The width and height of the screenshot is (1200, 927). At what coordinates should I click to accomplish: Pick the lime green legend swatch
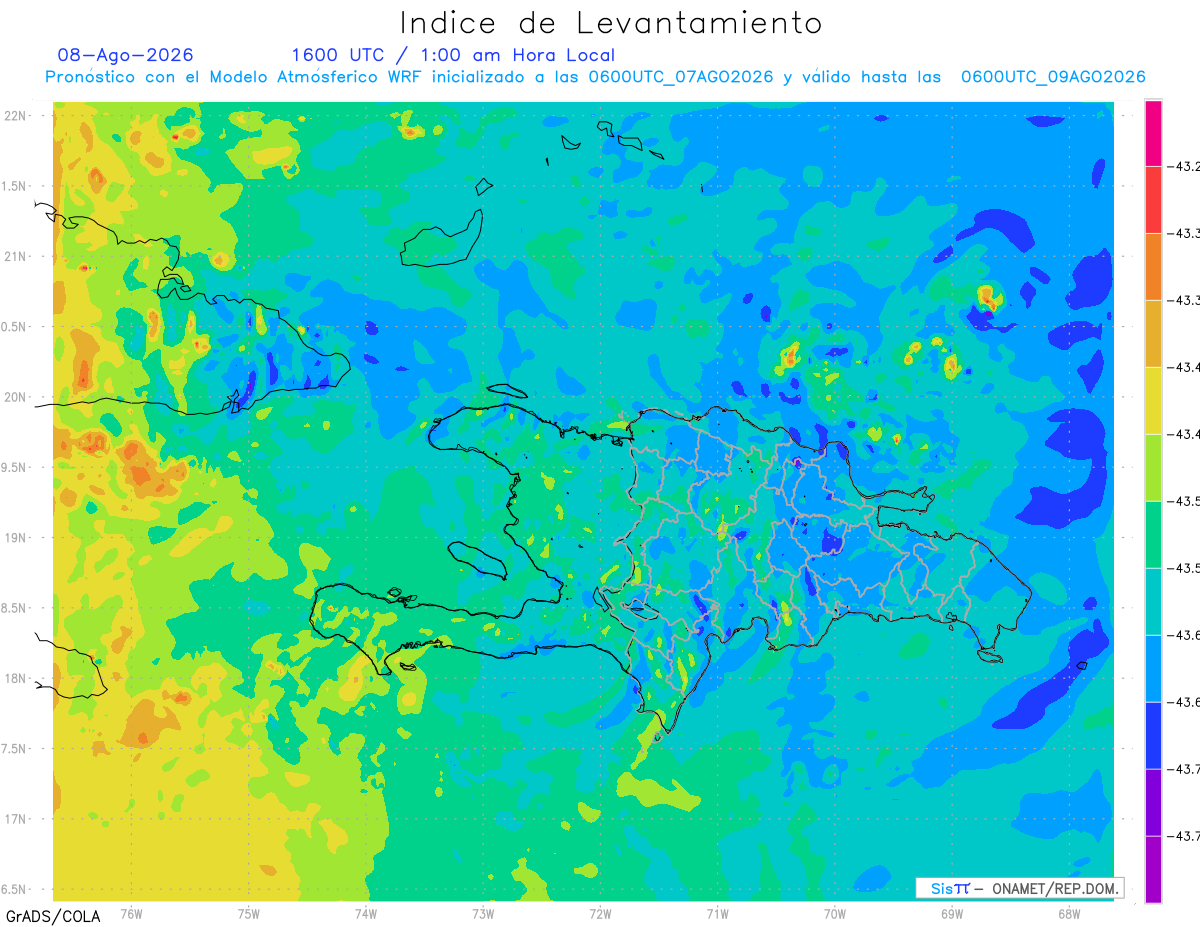coord(1153,467)
